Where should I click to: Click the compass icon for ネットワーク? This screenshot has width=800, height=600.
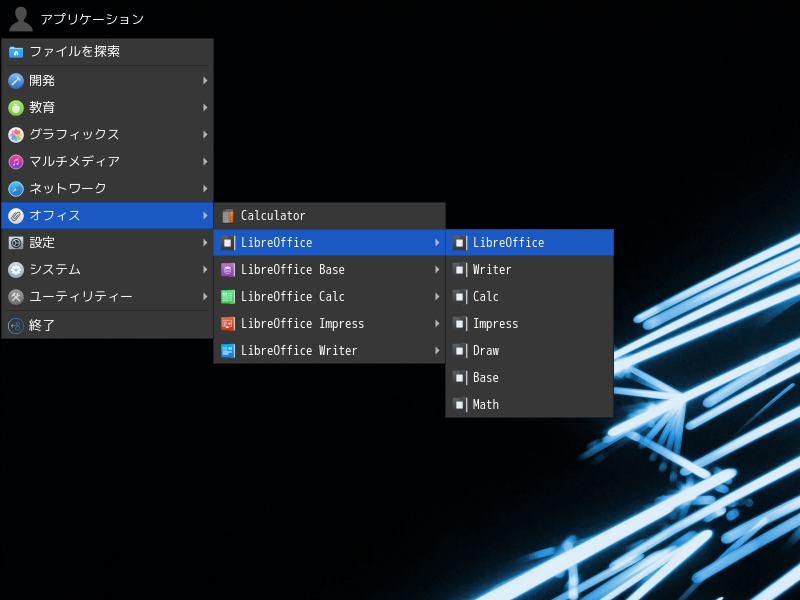16,189
